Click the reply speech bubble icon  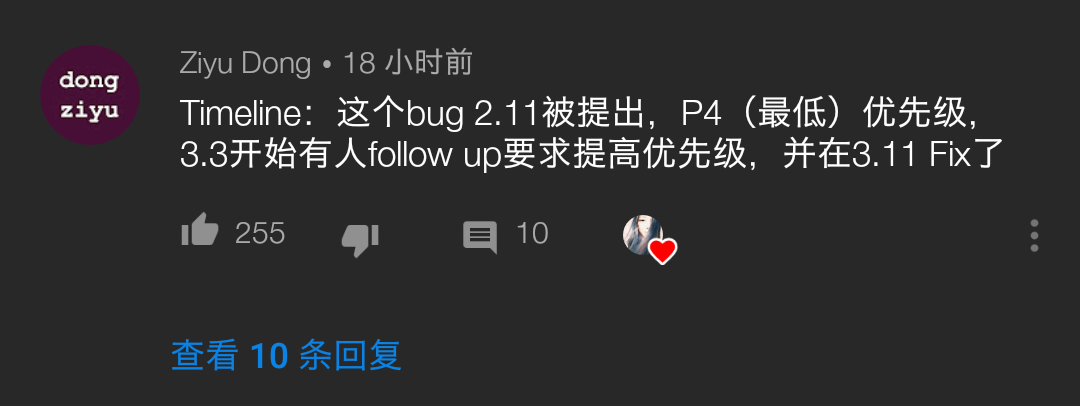pyautogui.click(x=480, y=237)
